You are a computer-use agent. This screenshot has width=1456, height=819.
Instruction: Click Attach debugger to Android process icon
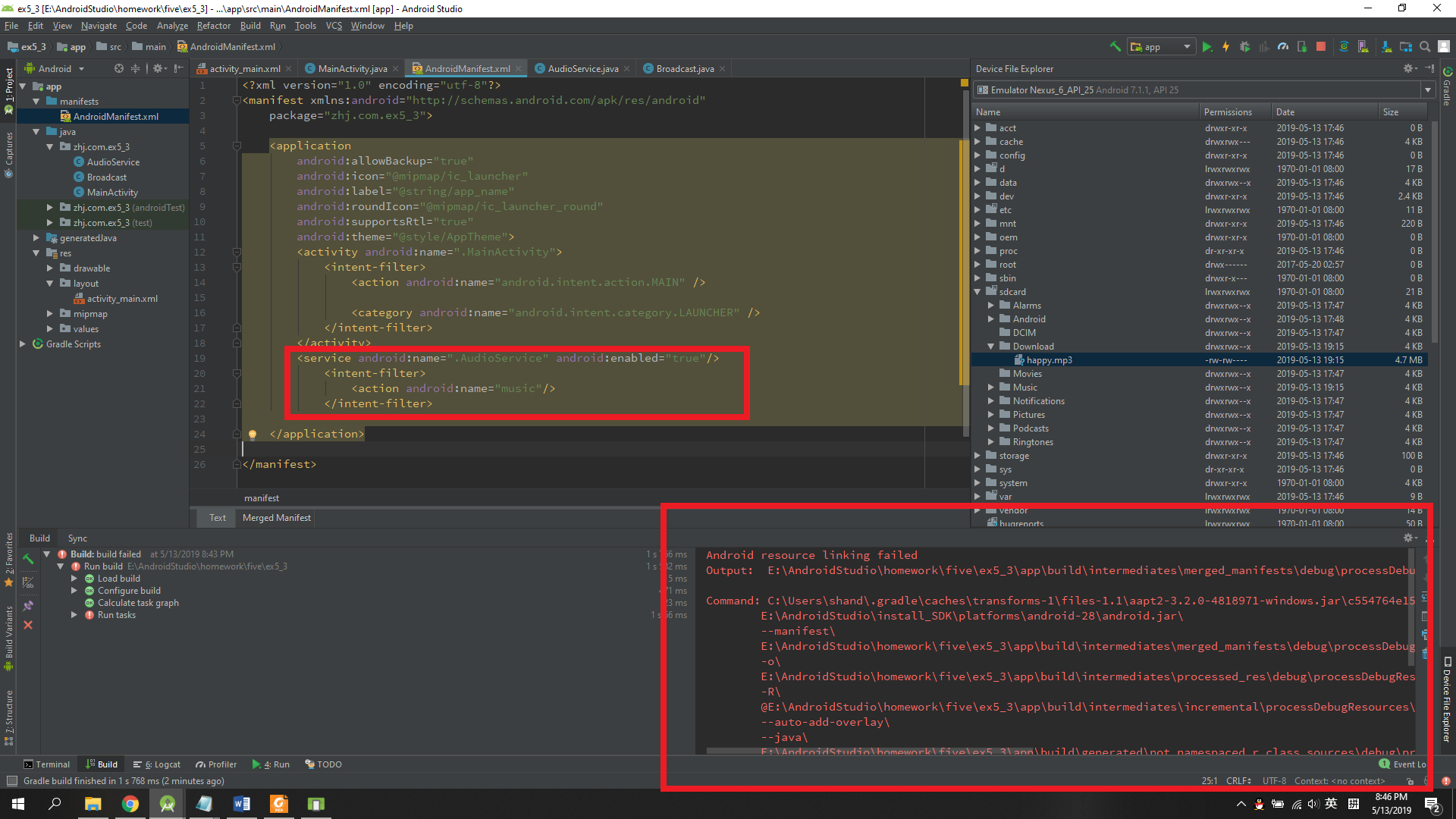pyautogui.click(x=1302, y=47)
